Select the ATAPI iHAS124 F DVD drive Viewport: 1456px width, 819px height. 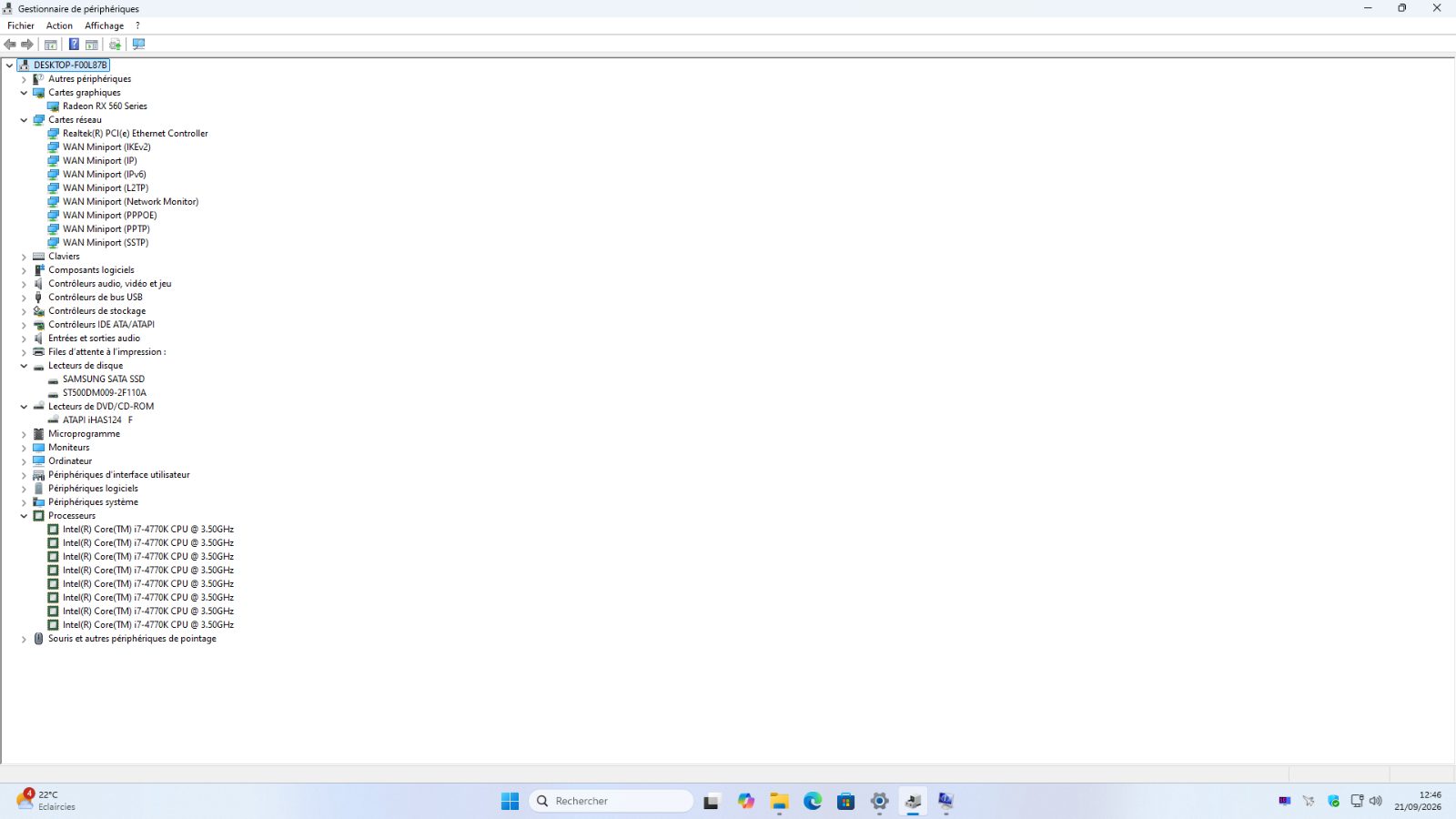coord(97,420)
